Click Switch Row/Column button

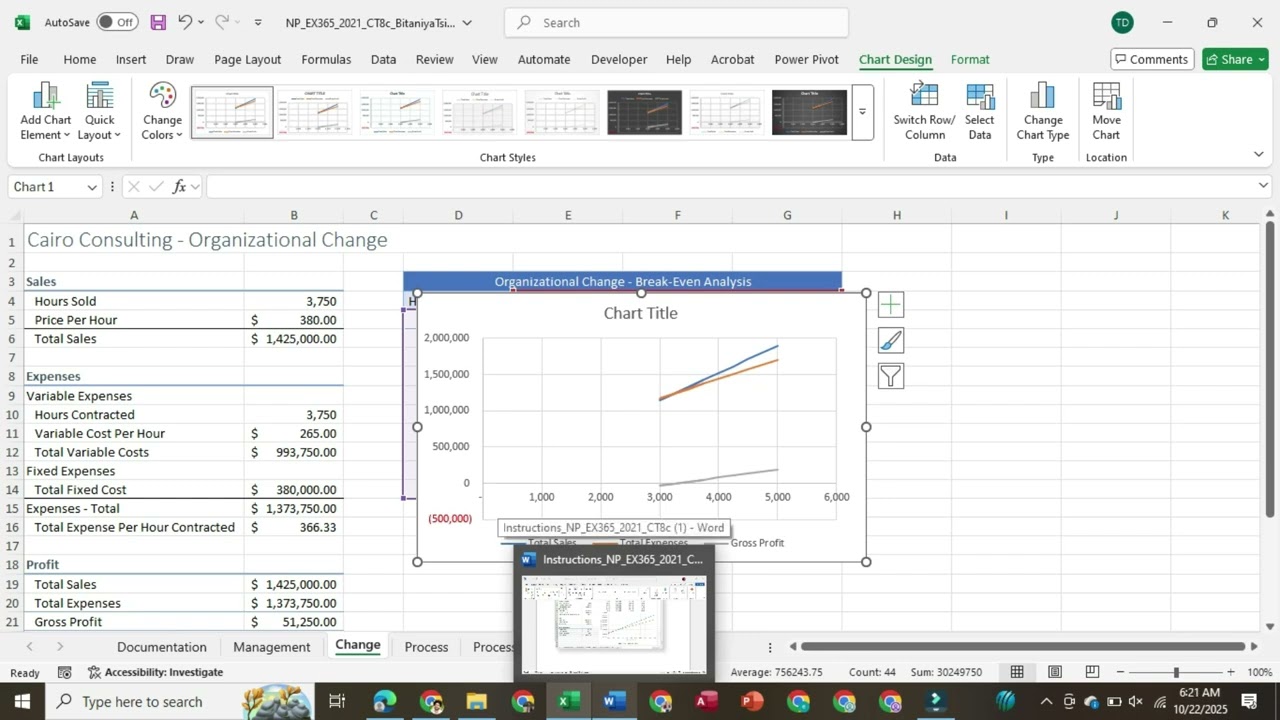coord(924,111)
